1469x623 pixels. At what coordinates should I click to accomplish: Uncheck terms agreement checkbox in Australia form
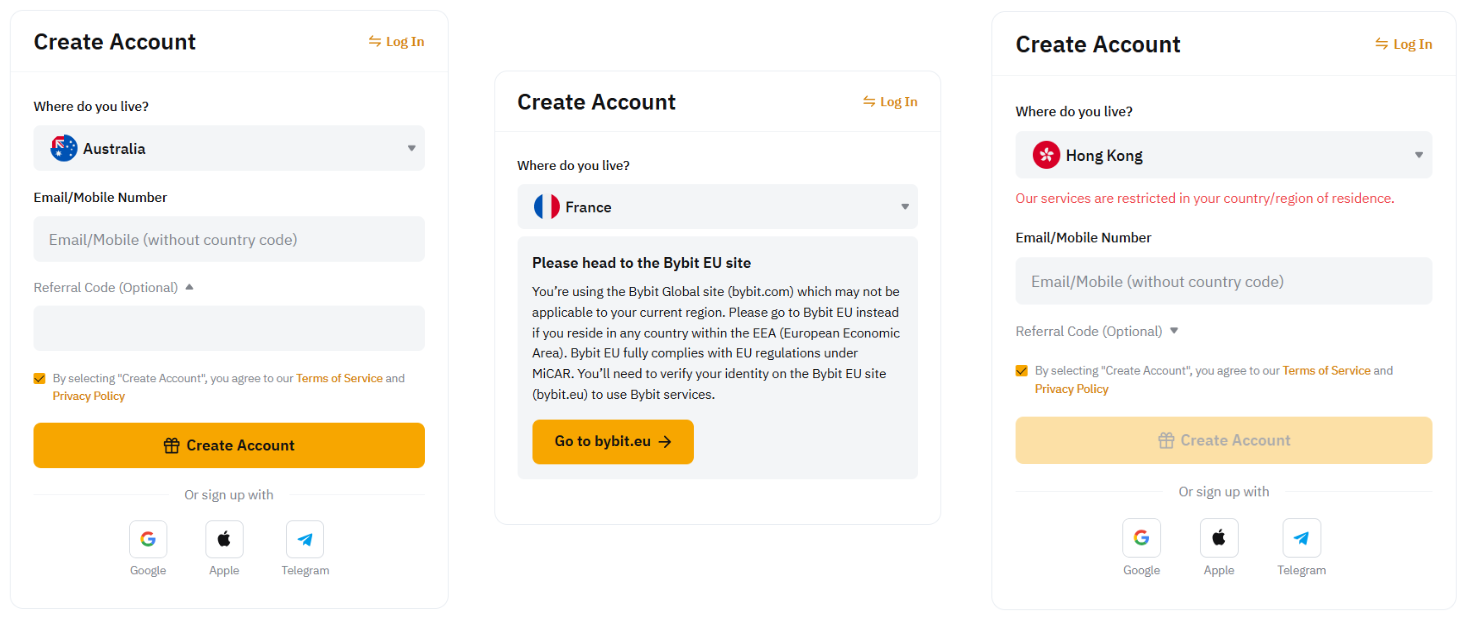pos(40,379)
